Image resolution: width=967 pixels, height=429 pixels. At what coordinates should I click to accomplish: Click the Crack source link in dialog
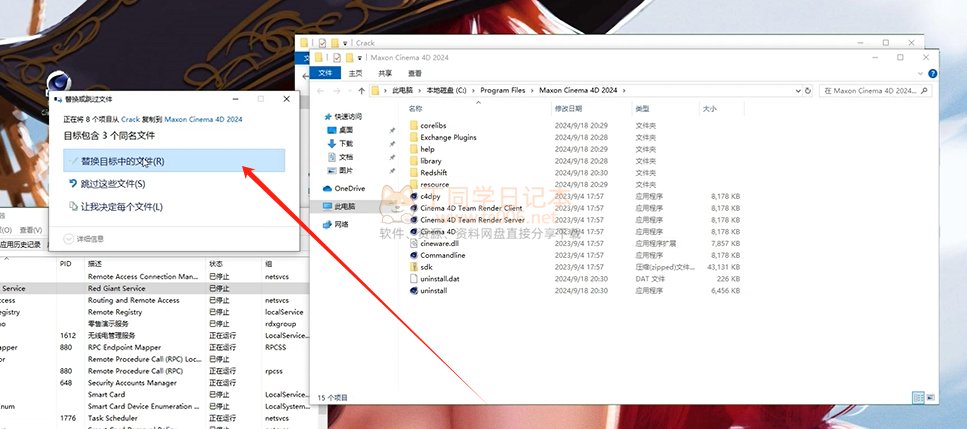(x=130, y=120)
